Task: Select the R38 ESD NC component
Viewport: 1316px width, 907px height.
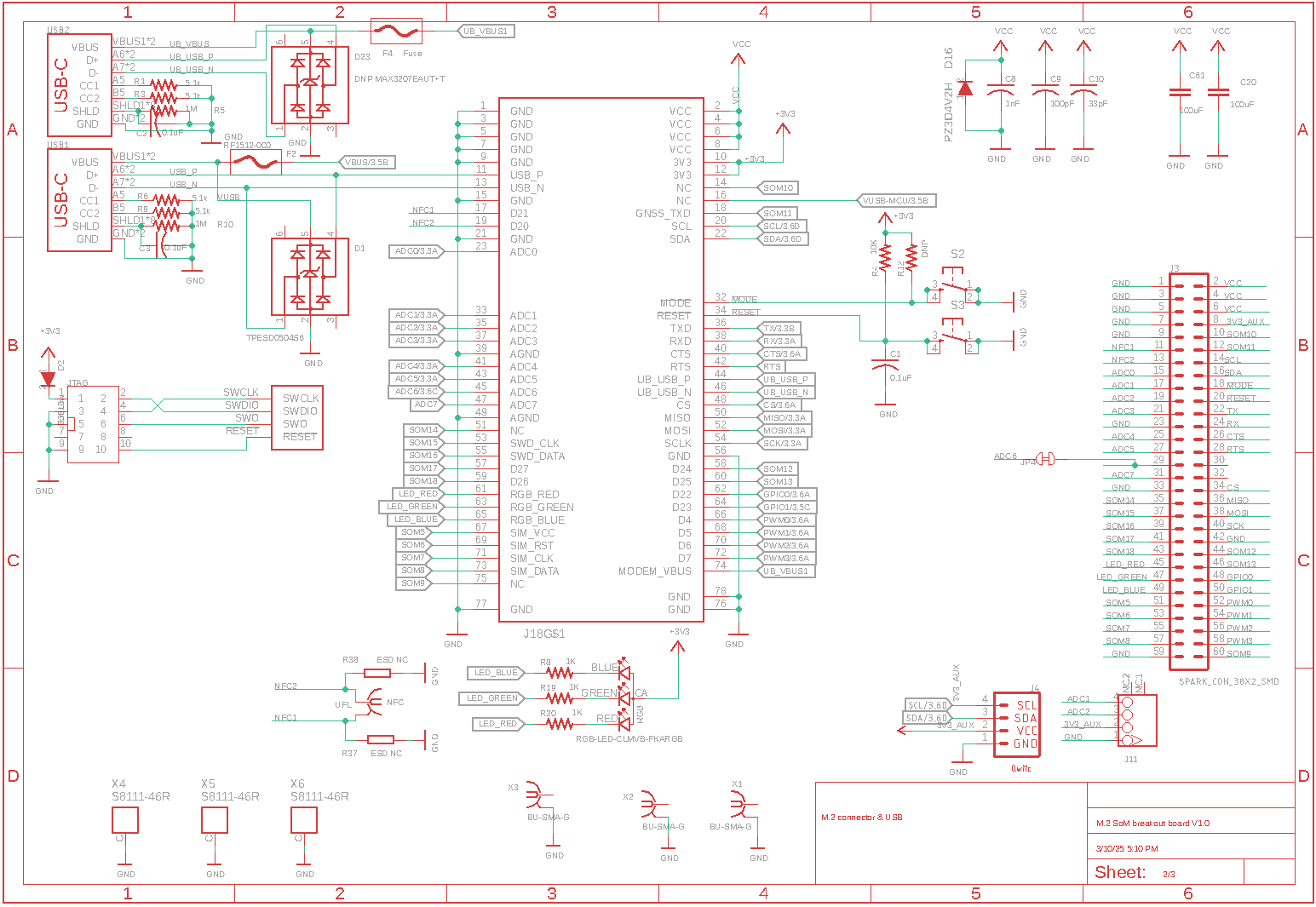Action: [x=377, y=673]
